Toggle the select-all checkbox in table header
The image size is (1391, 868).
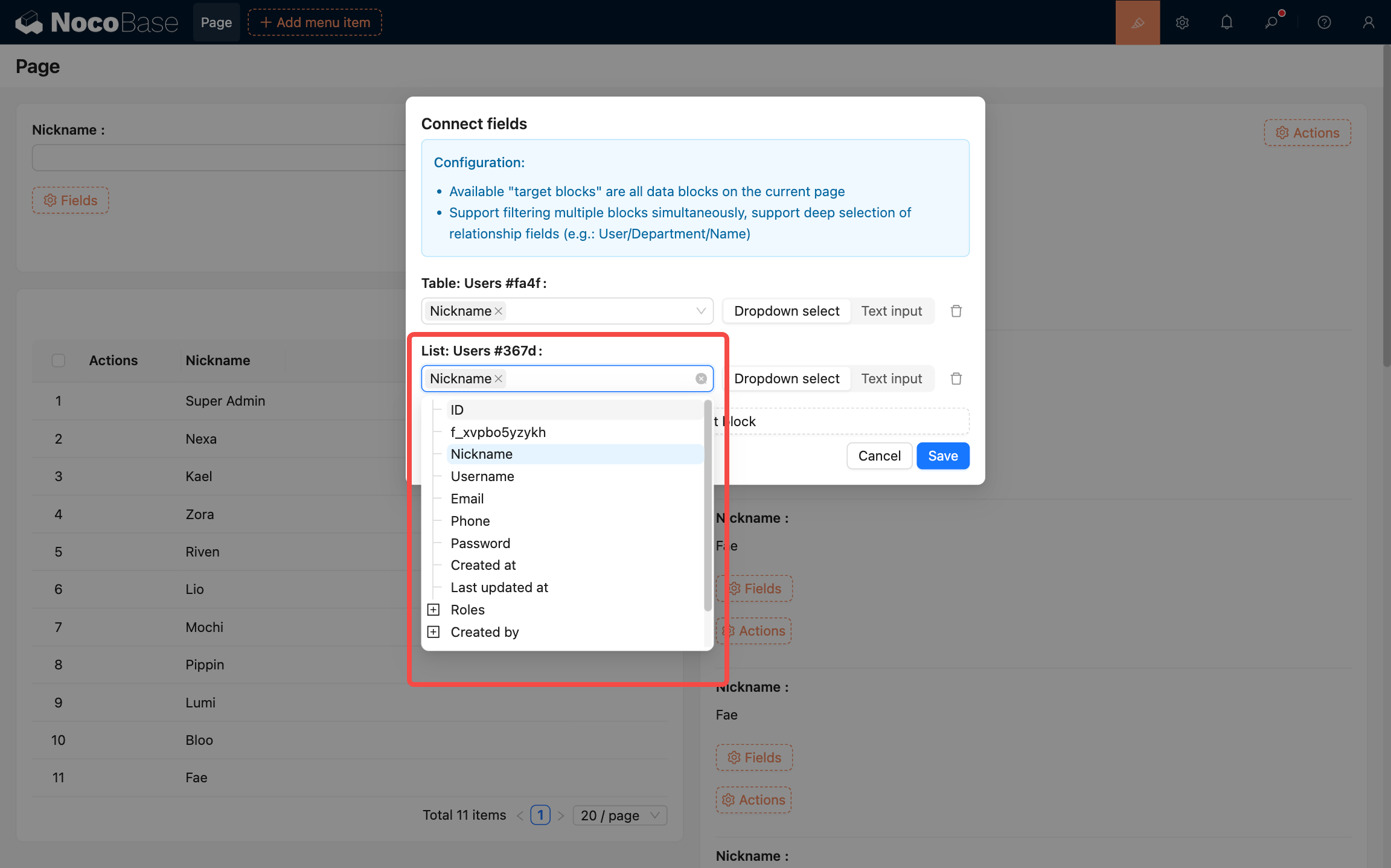(x=59, y=360)
